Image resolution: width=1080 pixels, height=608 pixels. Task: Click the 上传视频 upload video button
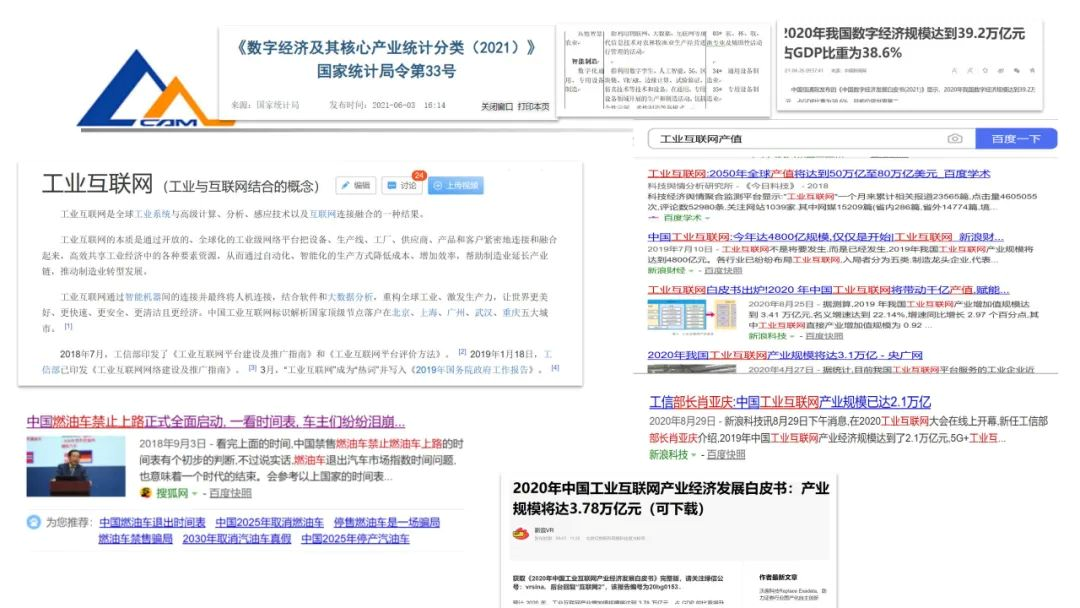coord(455,185)
